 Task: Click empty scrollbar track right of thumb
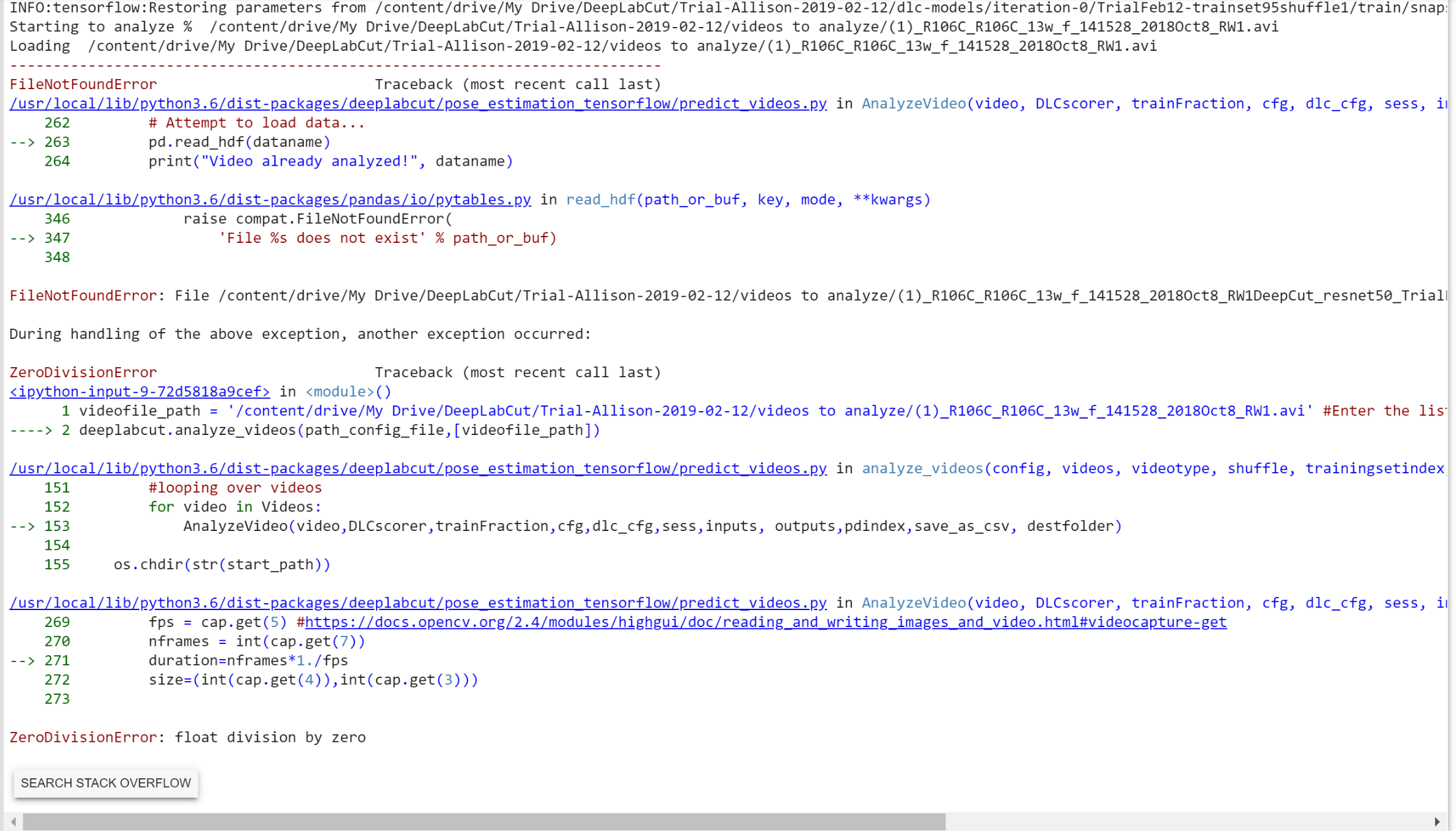[1187, 822]
